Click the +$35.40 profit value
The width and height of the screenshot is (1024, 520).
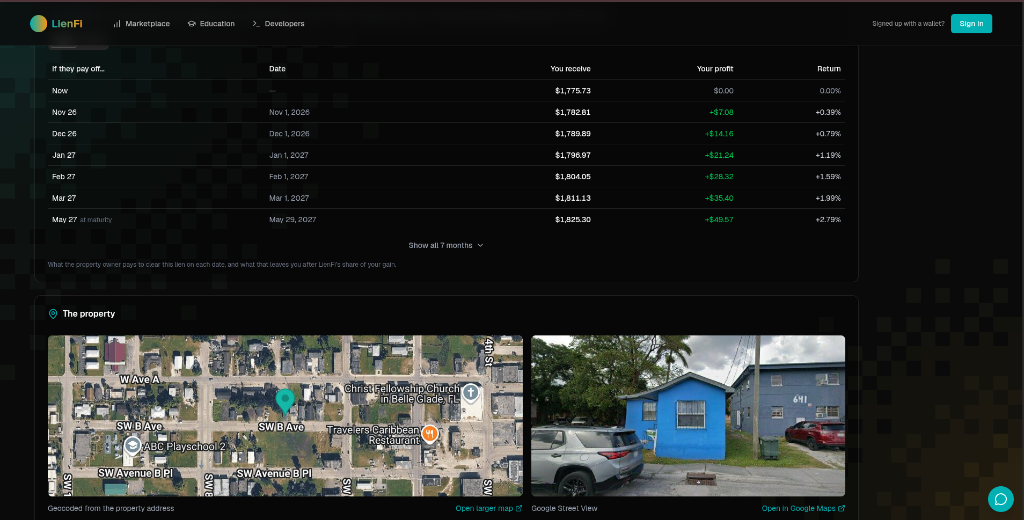719,198
